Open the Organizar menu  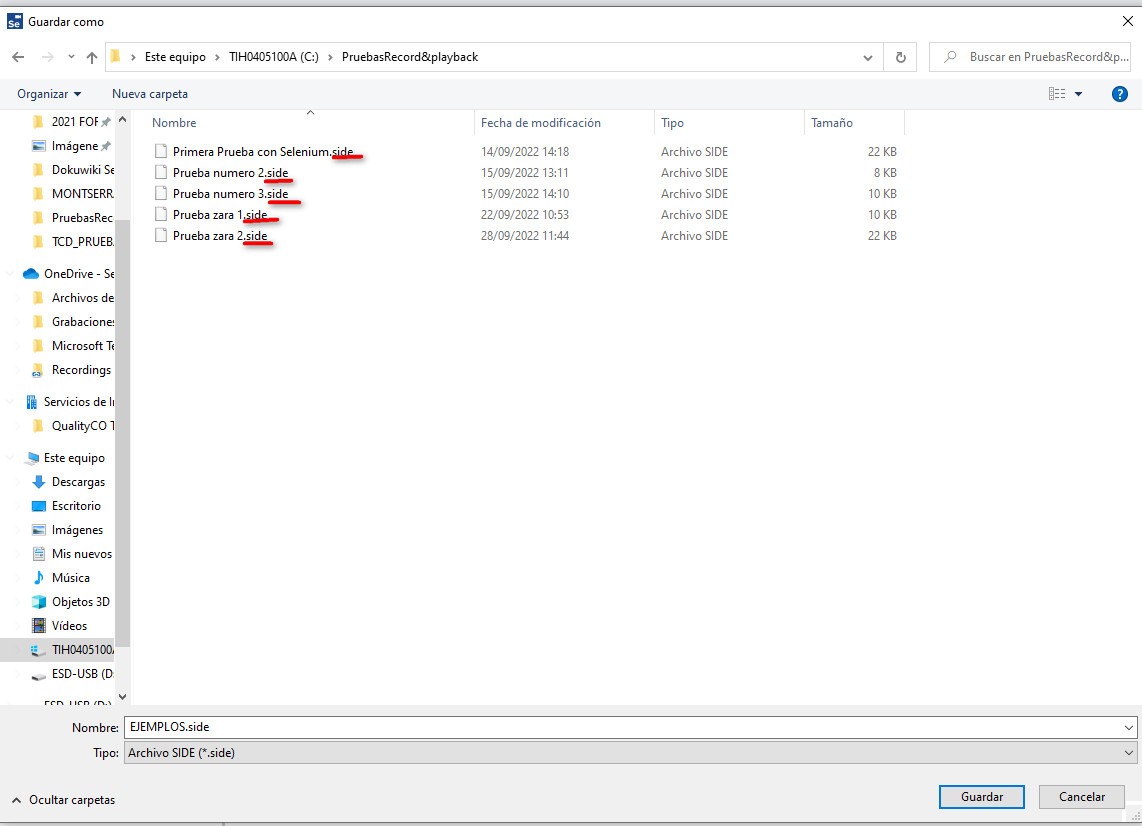49,94
